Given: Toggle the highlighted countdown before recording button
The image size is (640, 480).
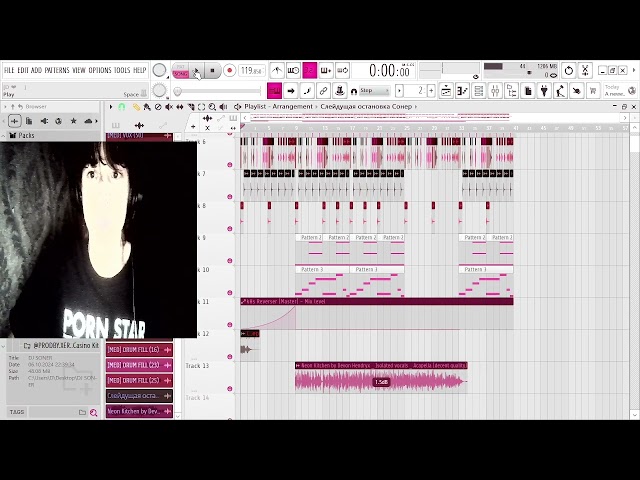Looking at the screenshot, I should click(310, 71).
